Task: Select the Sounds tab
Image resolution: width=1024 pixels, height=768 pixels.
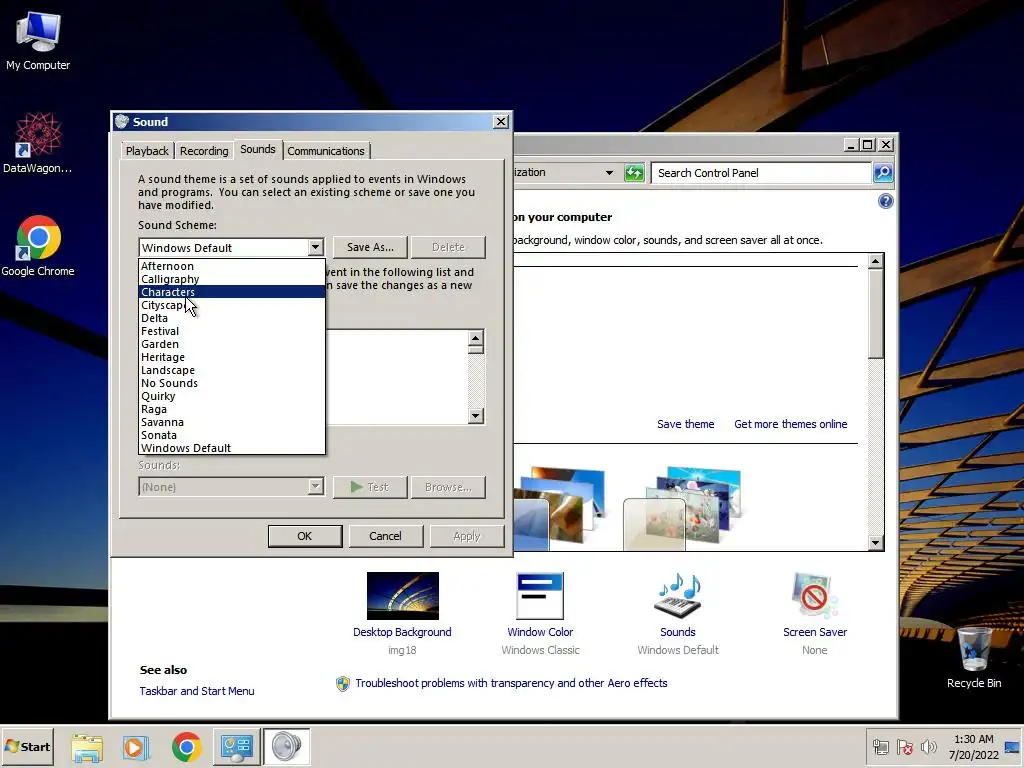Action: [257, 149]
